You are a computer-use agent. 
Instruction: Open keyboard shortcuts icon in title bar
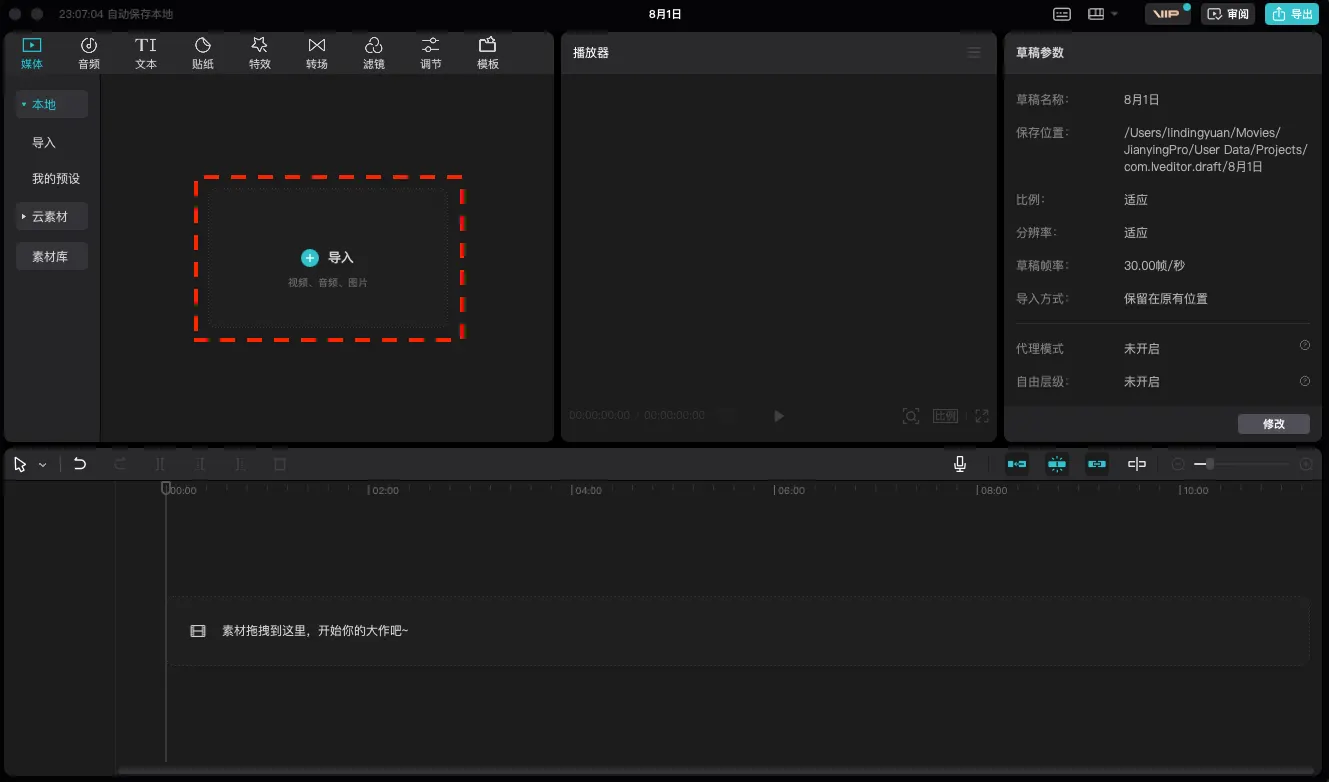[x=1062, y=14]
